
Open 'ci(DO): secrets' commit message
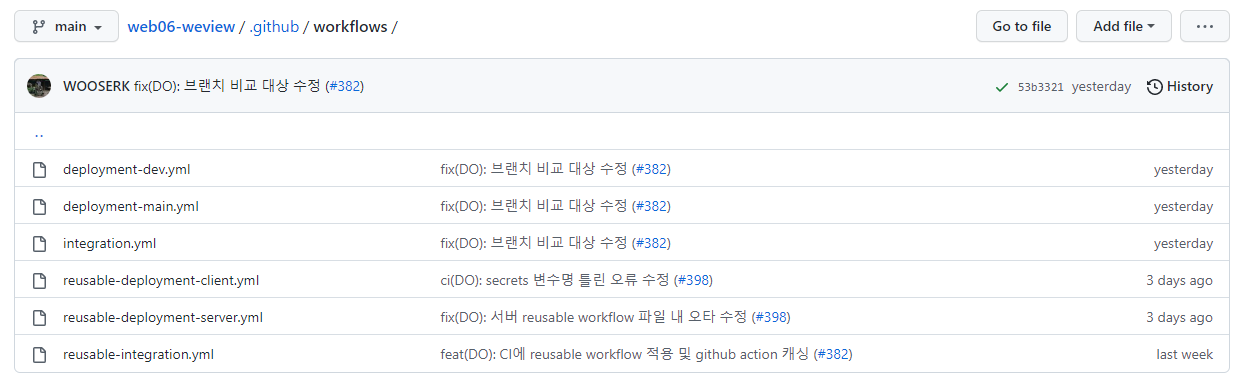click(x=555, y=280)
